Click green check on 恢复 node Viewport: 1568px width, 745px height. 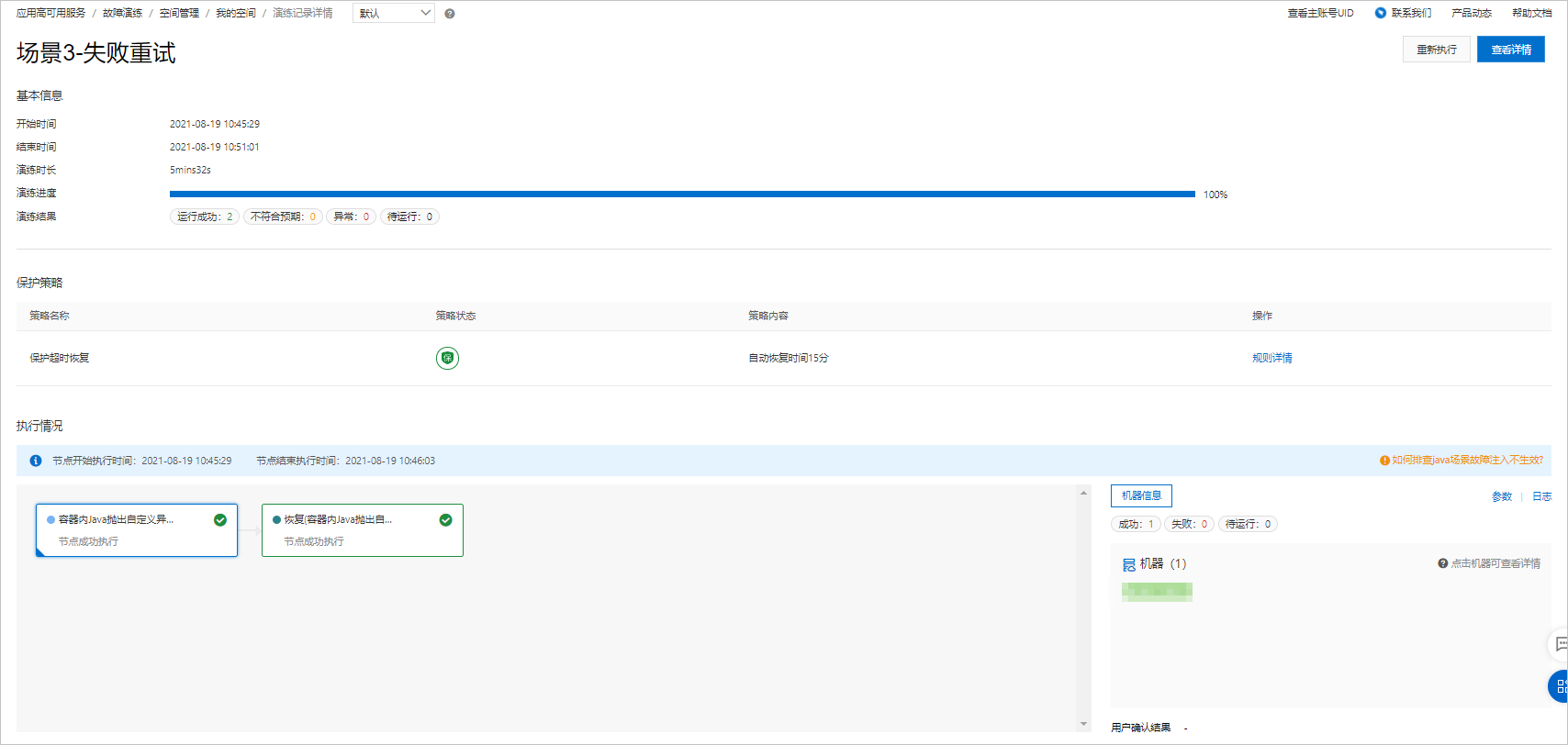[446, 520]
